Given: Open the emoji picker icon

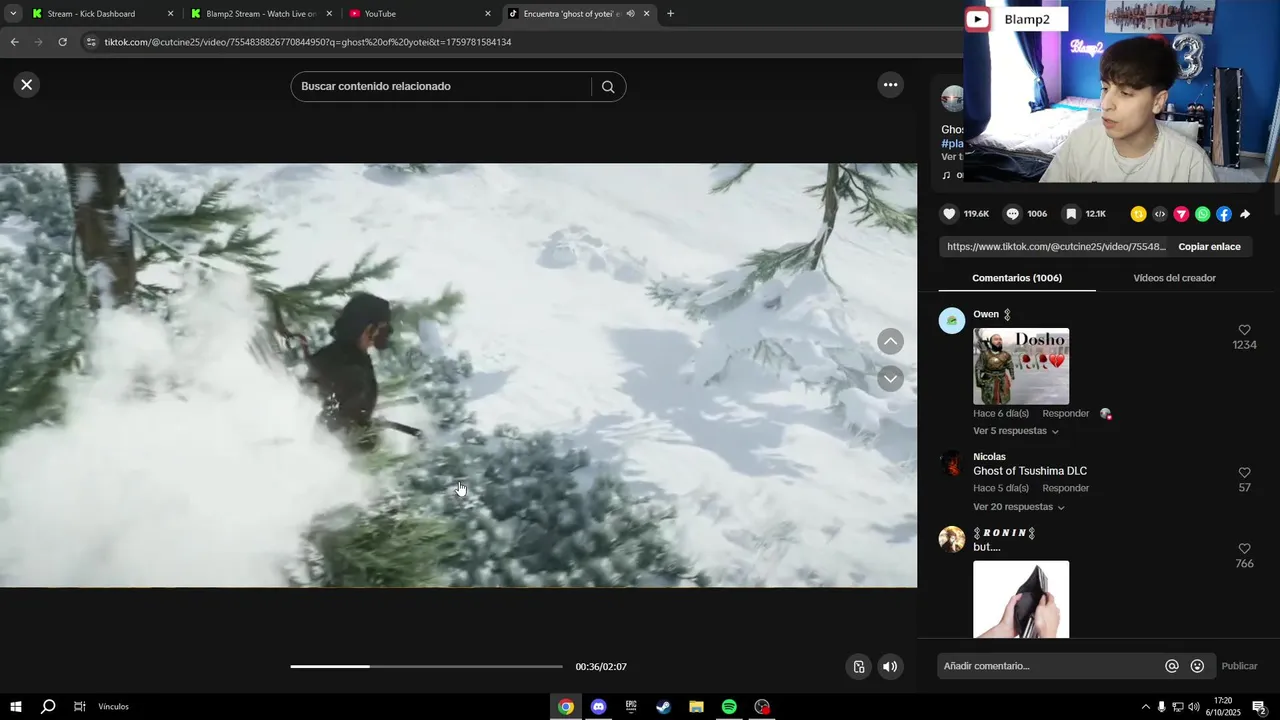Looking at the screenshot, I should coord(1197,666).
